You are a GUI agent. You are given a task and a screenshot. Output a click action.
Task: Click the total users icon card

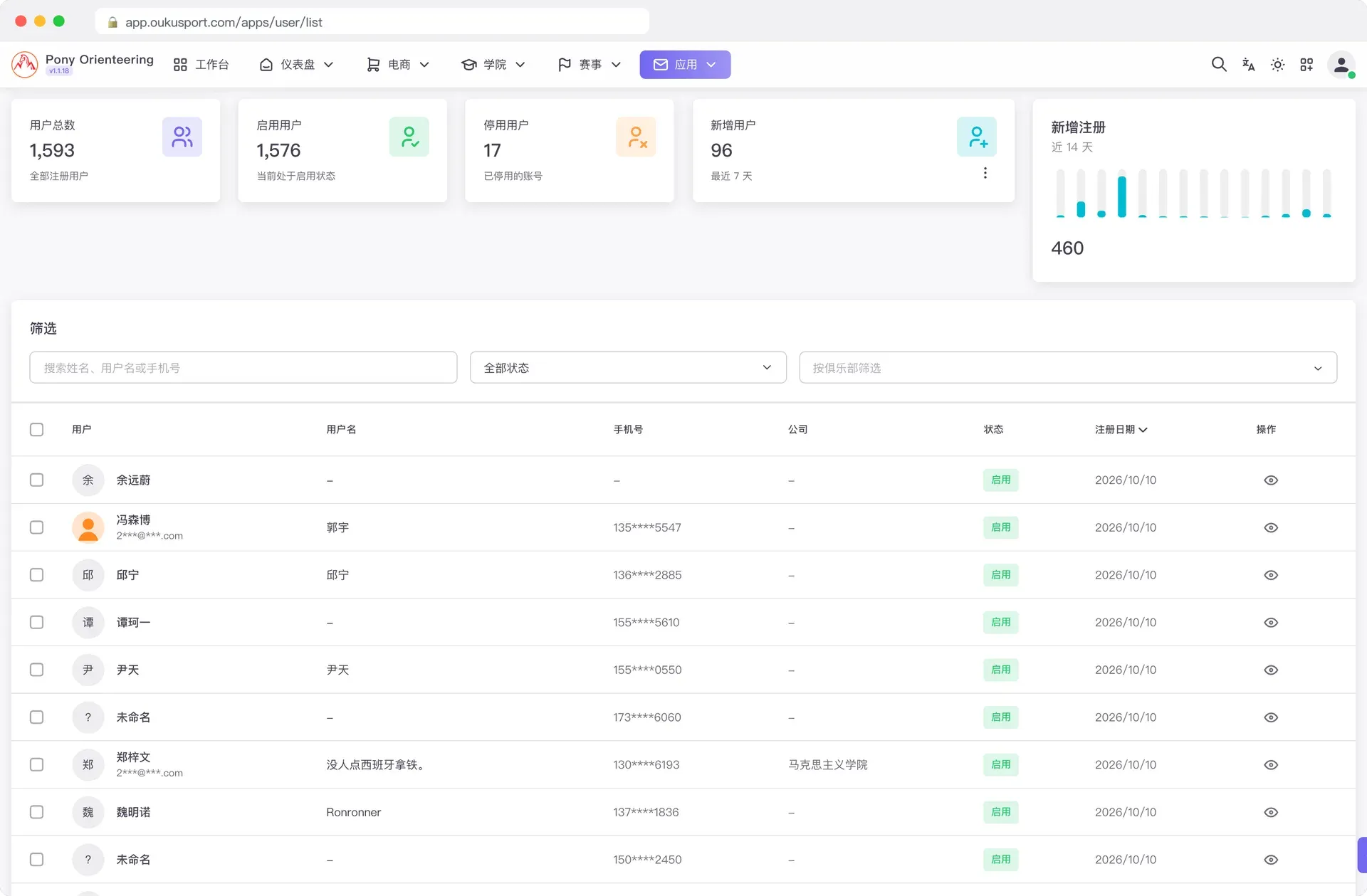coord(182,137)
